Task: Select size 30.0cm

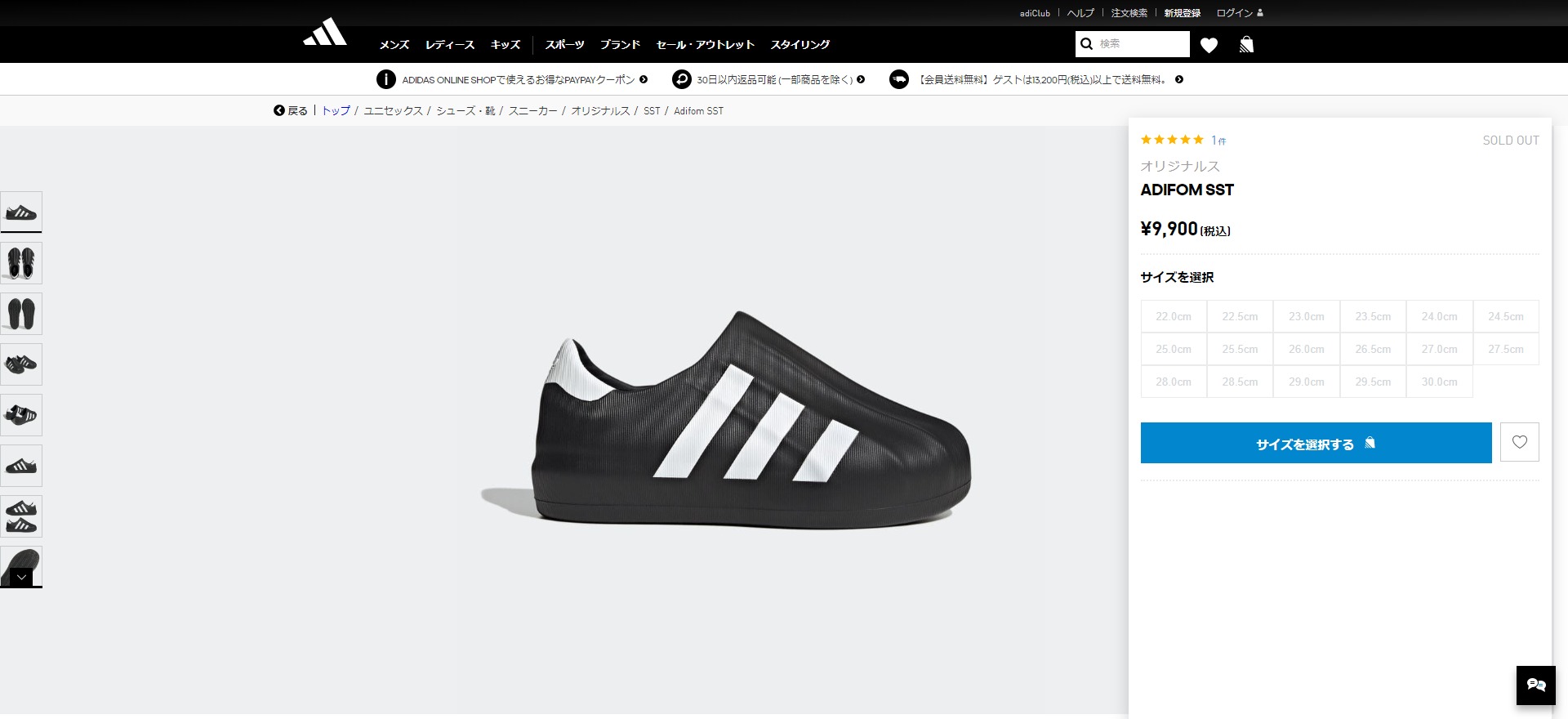Action: 1439,382
